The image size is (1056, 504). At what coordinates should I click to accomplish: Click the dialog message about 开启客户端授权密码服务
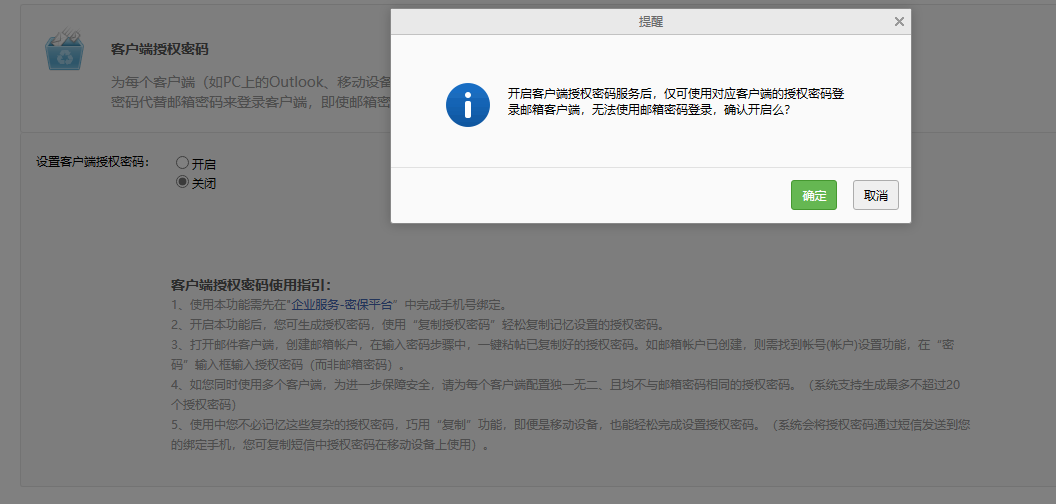(x=676, y=102)
